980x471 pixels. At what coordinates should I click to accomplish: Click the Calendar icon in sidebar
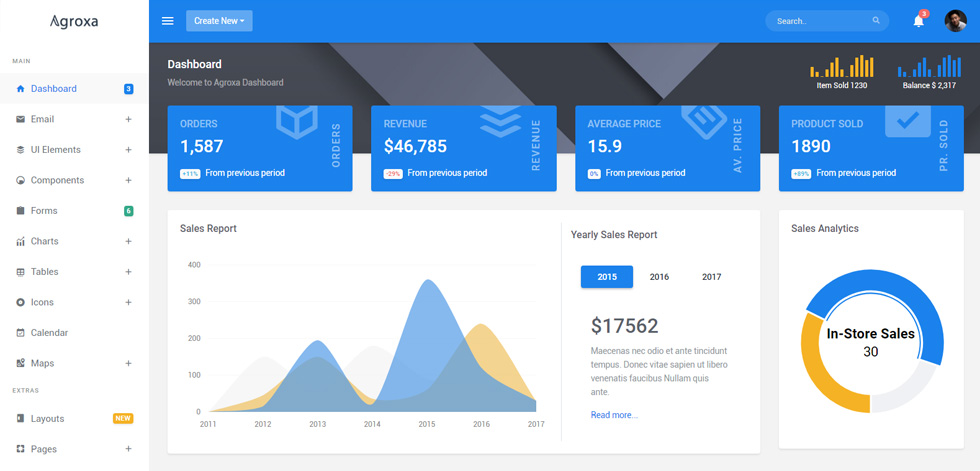click(x=20, y=333)
